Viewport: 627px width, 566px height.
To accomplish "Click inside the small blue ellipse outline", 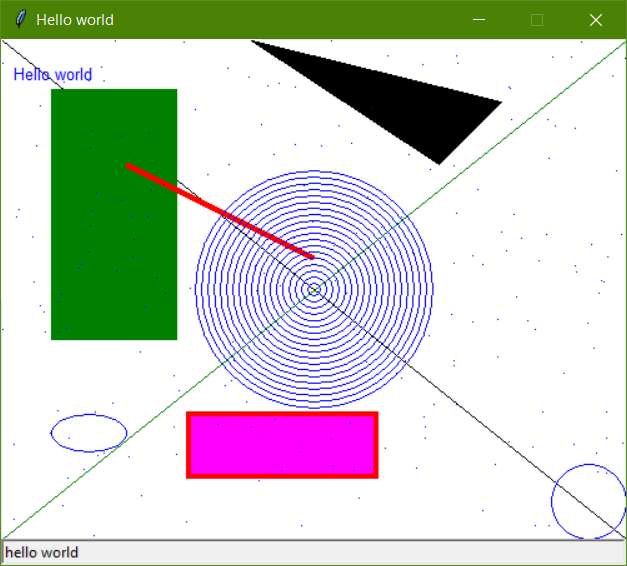I will tap(89, 433).
